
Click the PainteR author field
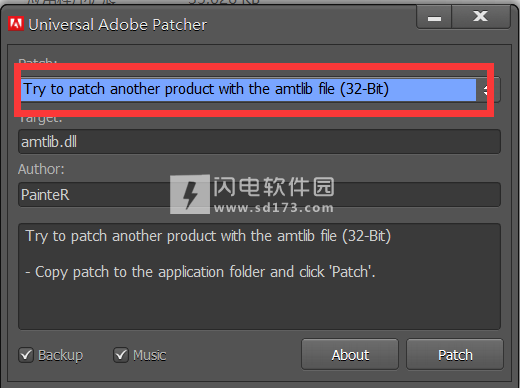259,194
